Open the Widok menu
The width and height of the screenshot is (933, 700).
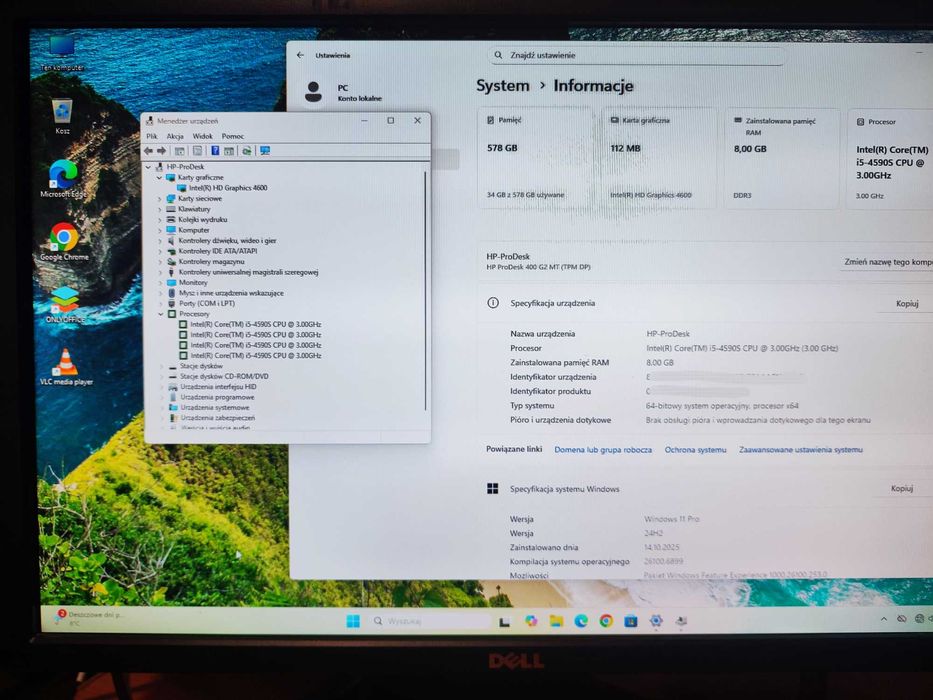(x=202, y=136)
